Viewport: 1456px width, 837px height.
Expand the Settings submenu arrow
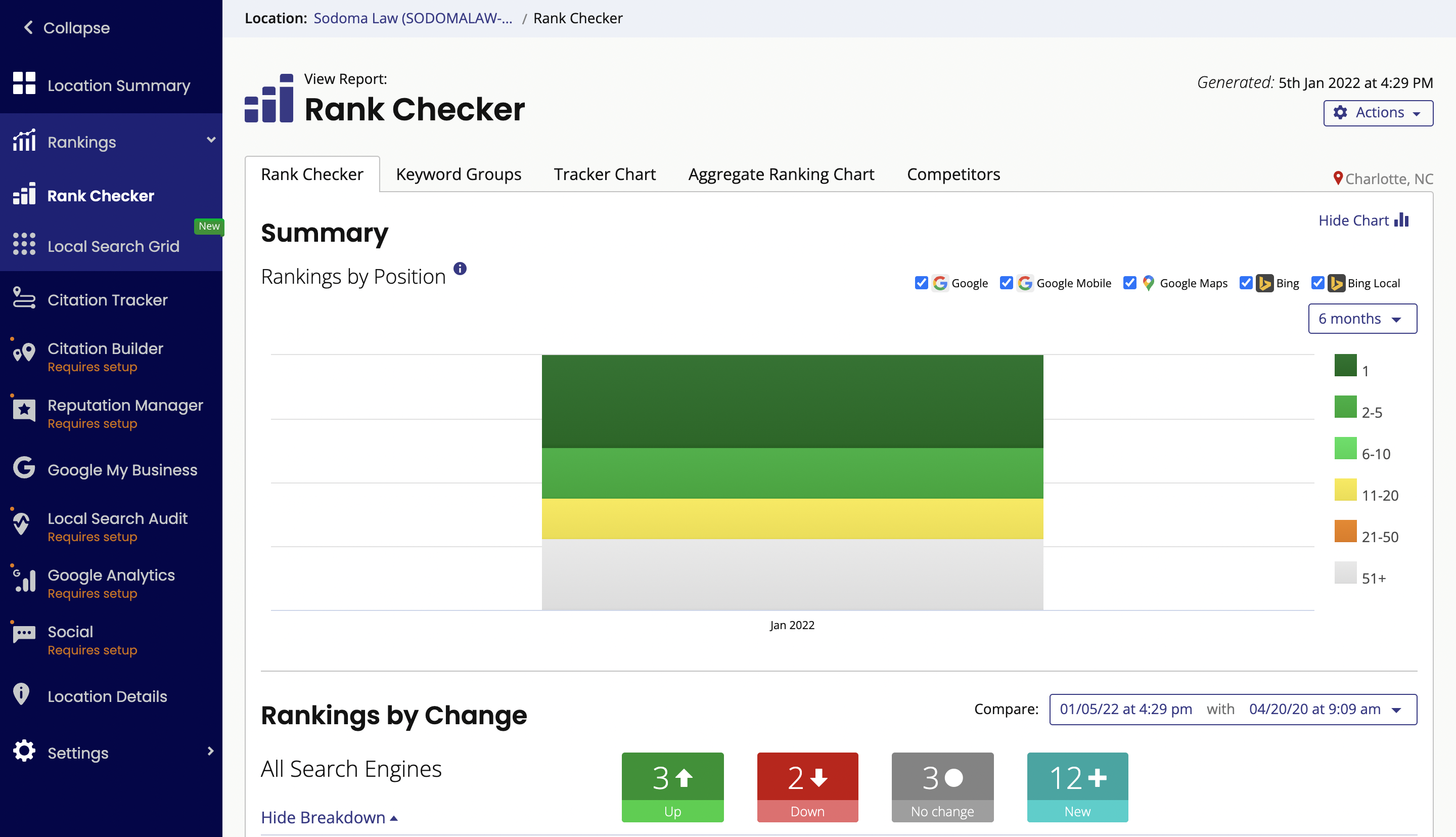(x=210, y=751)
